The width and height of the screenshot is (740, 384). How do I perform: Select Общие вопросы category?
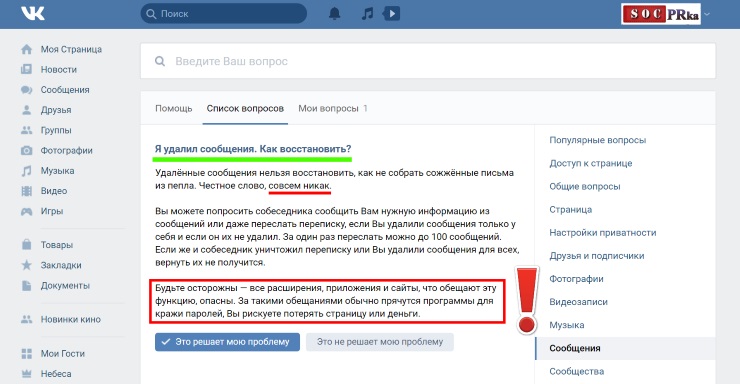point(585,186)
